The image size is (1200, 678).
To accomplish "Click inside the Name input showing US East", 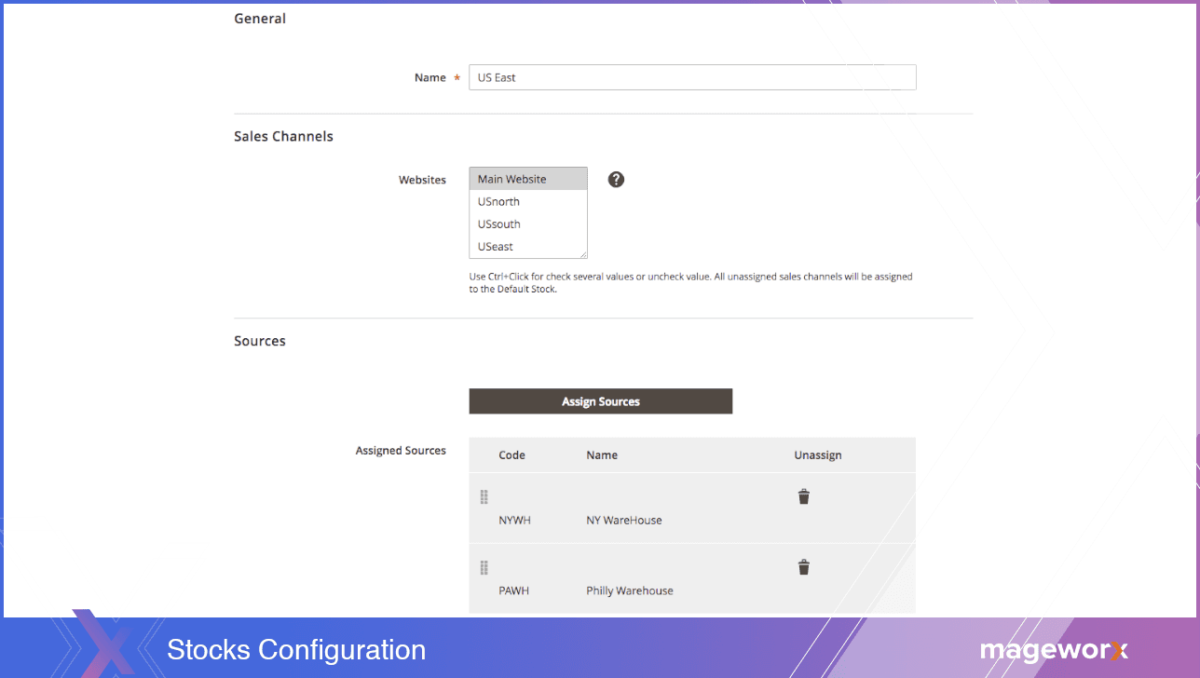I will point(692,77).
